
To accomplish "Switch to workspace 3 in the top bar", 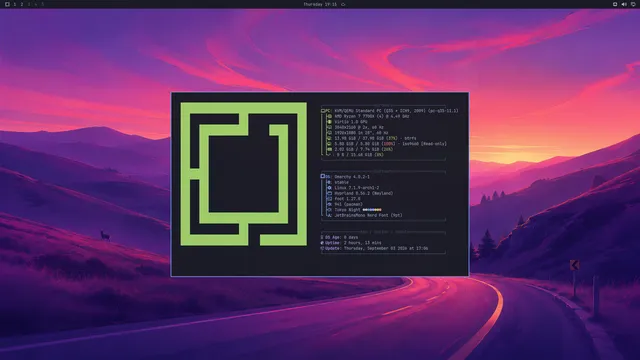I will tap(29, 4).
